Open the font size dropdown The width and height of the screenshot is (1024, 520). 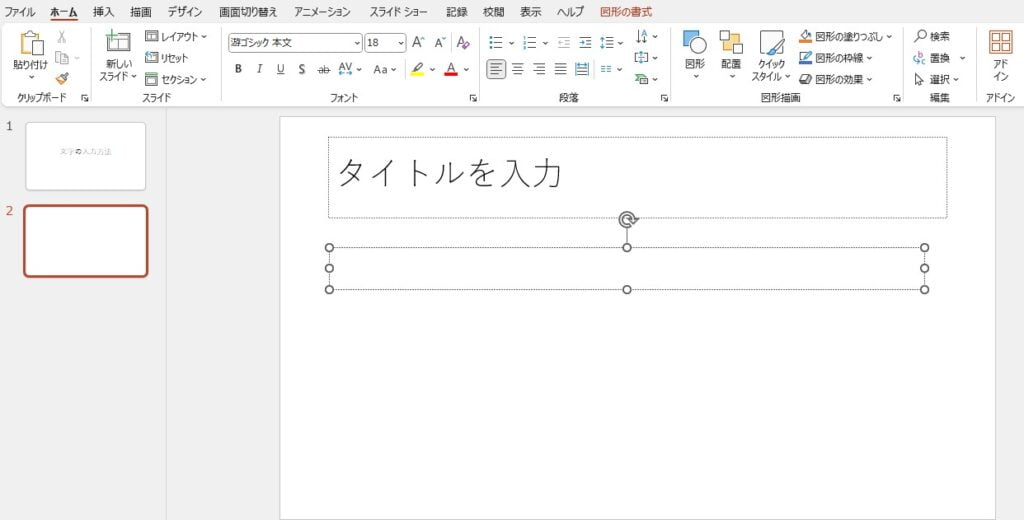(401, 43)
